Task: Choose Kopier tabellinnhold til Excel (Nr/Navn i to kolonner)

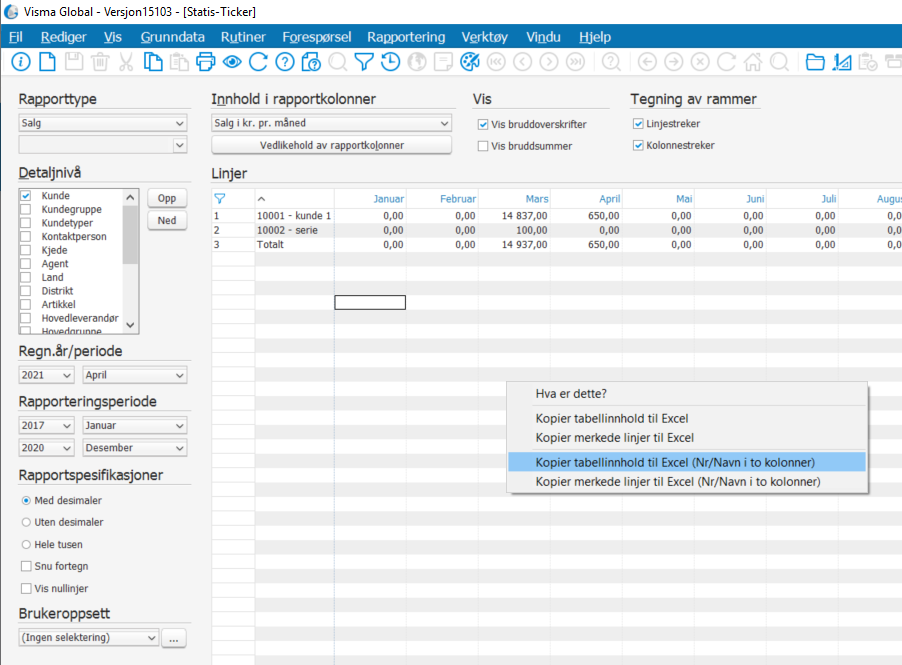Action: [x=675, y=462]
